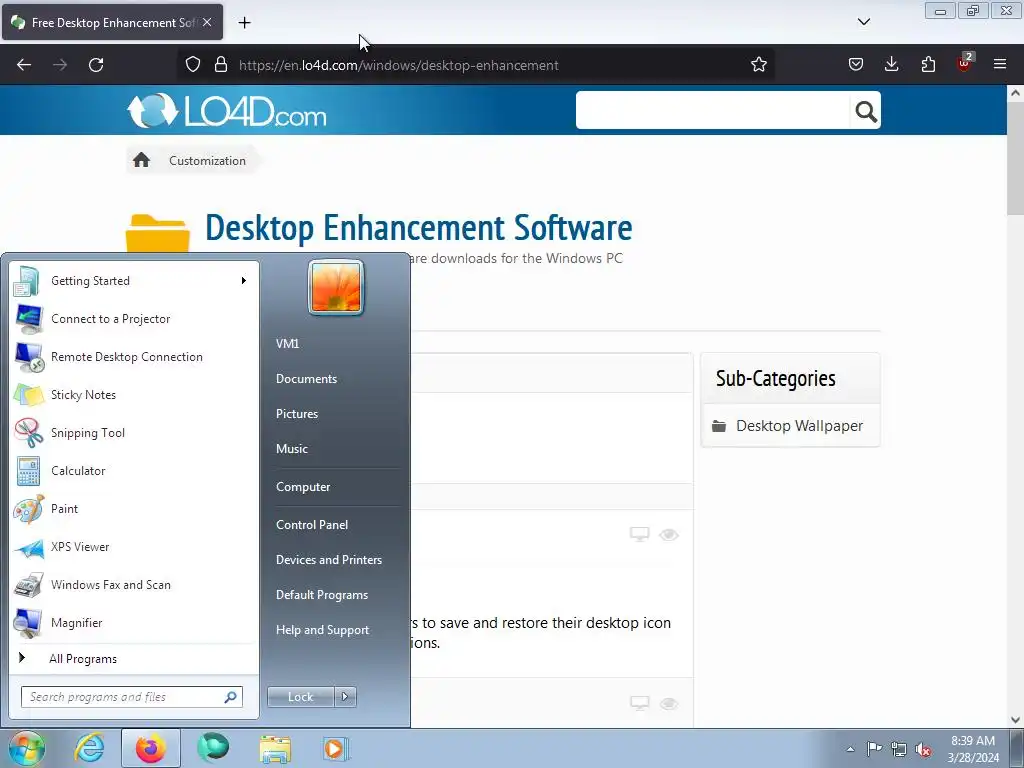Screen dimensions: 1024x768
Task: Click the user account picture
Action: [x=336, y=287]
